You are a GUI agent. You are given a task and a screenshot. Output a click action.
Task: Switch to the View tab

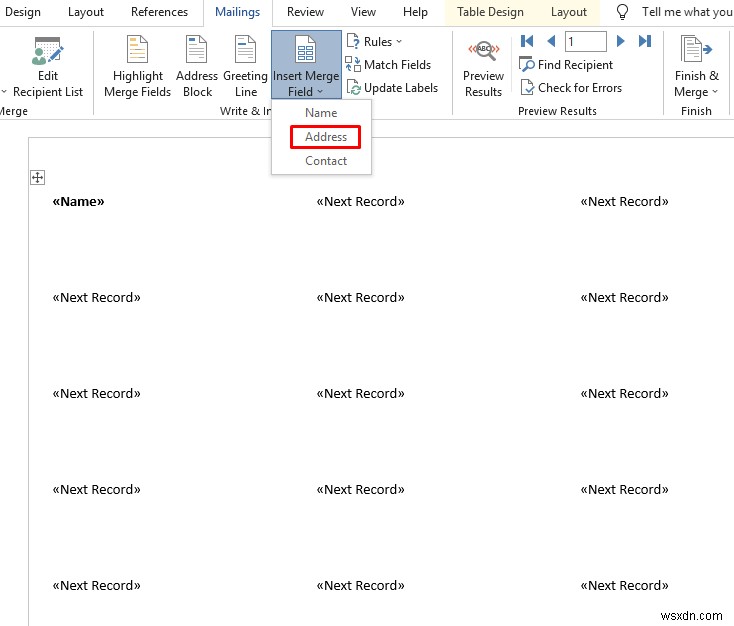363,12
